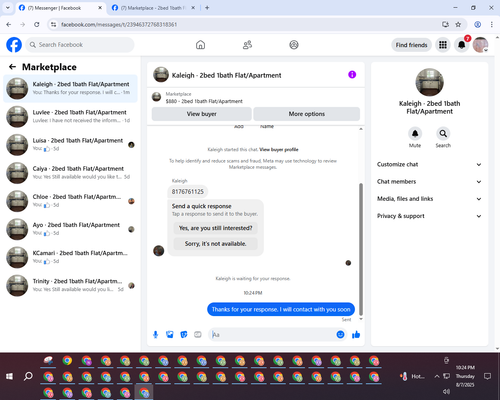Open the emoji picker in message box

(x=340, y=334)
